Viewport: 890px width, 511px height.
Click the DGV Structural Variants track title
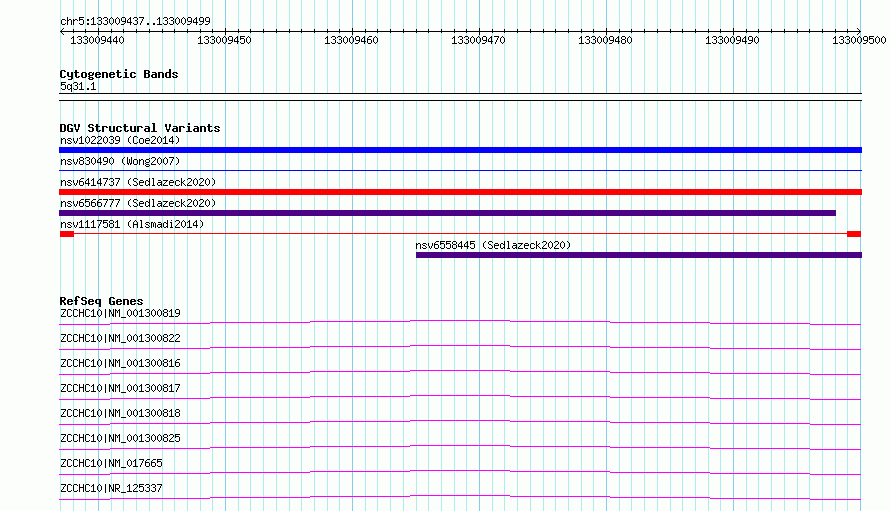pyautogui.click(x=140, y=128)
